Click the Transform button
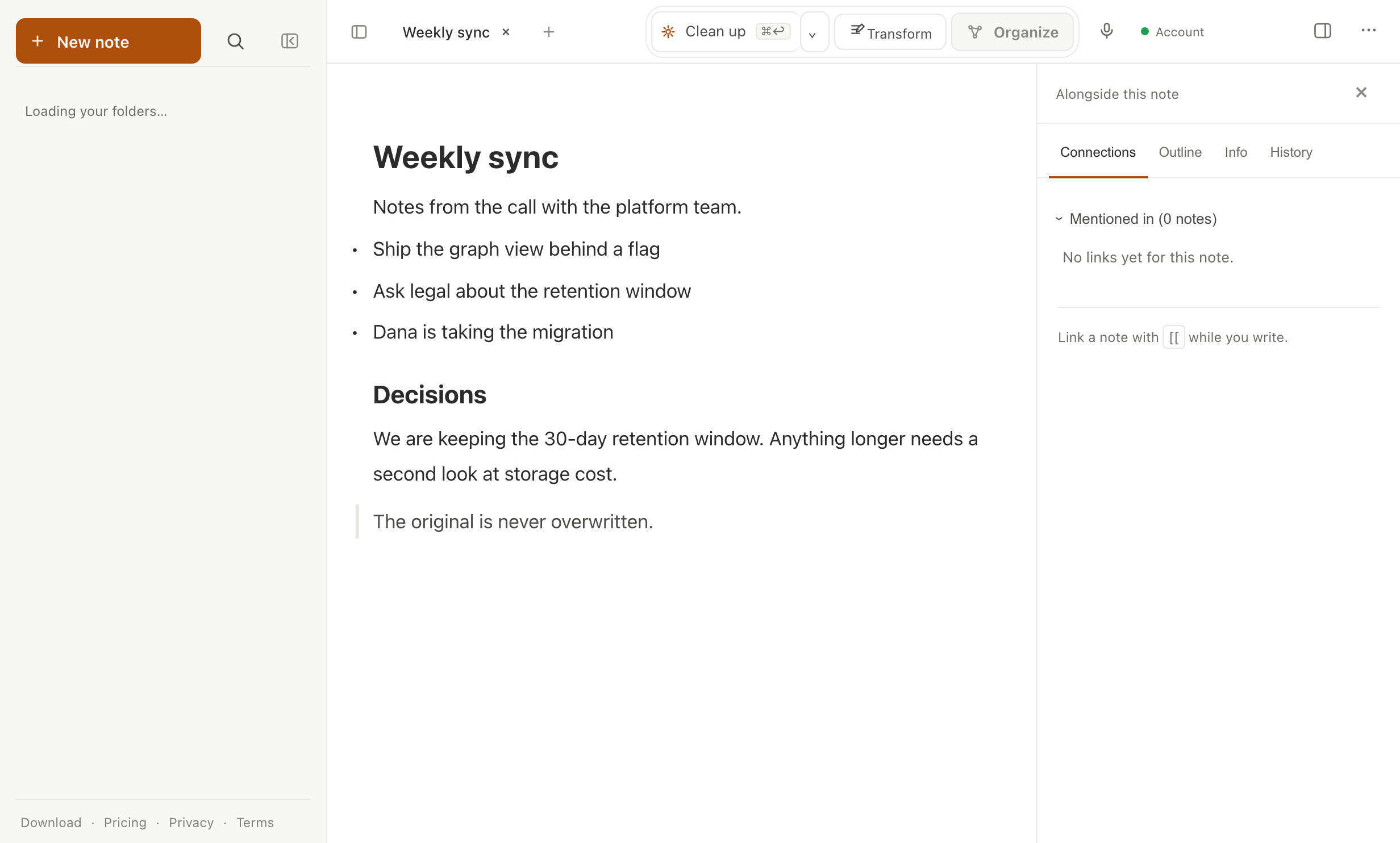The image size is (1400, 843). pos(890,32)
